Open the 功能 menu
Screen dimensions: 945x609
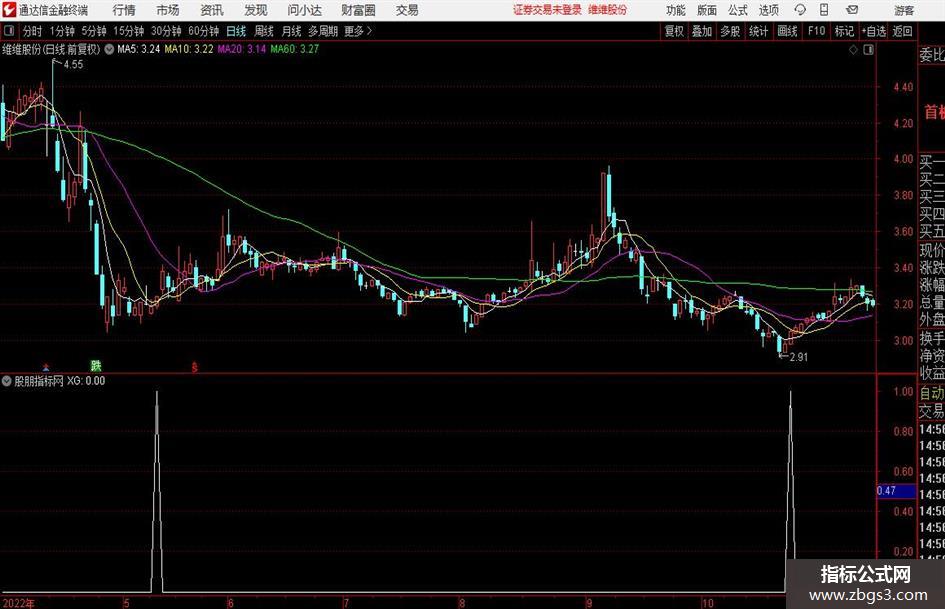coord(676,10)
